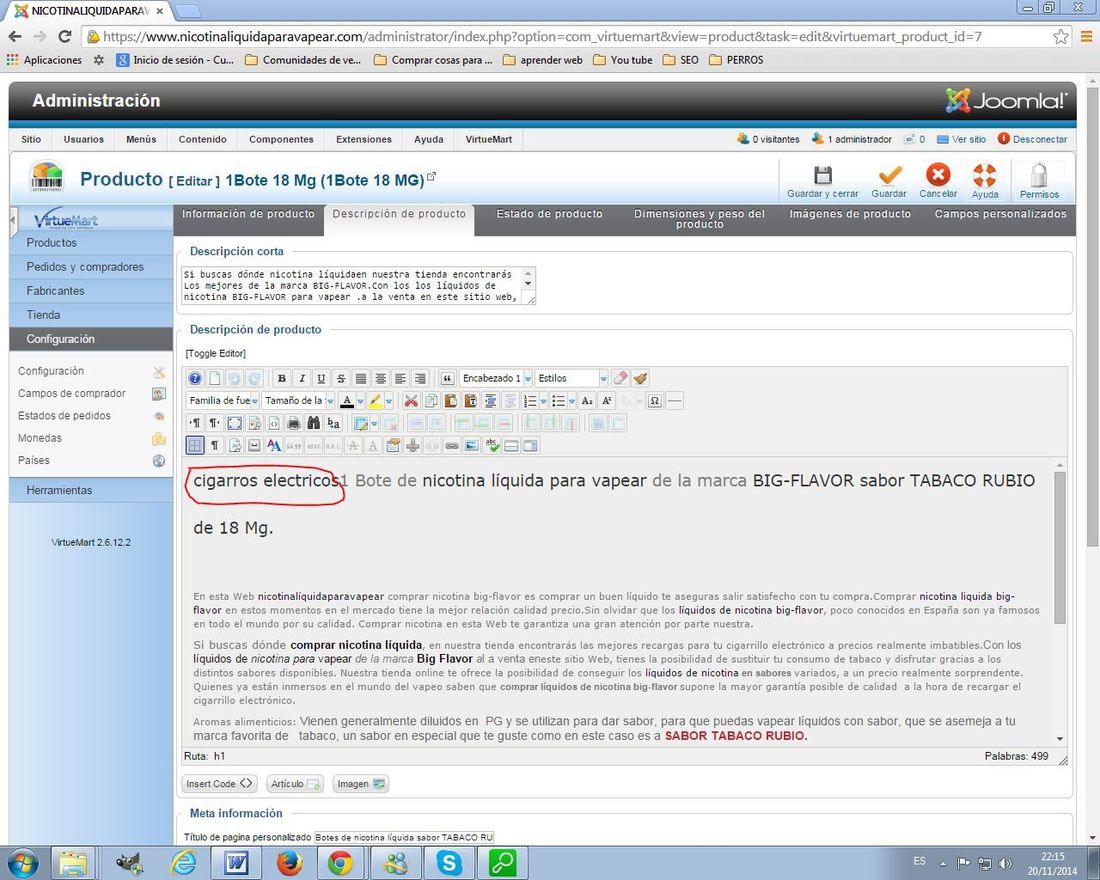Viewport: 1100px width, 880px height.
Task: Switch to Imágenes de producto tab
Action: 850,214
